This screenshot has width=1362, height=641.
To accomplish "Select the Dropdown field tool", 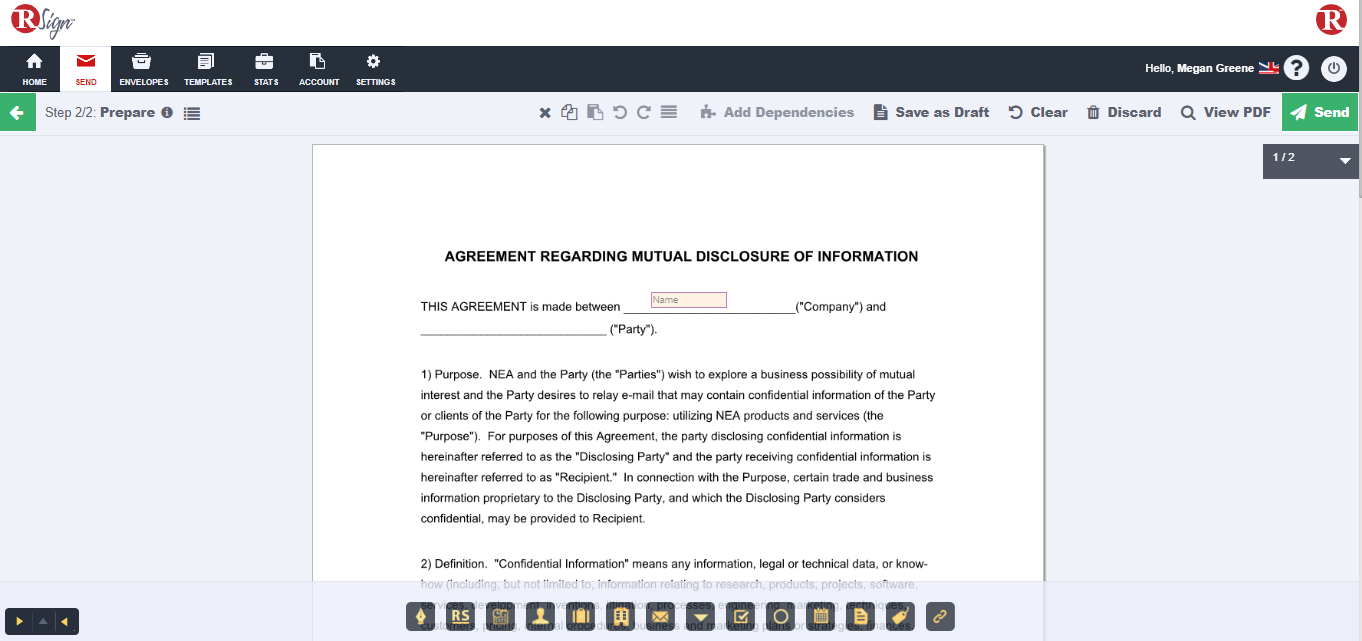I will click(700, 616).
